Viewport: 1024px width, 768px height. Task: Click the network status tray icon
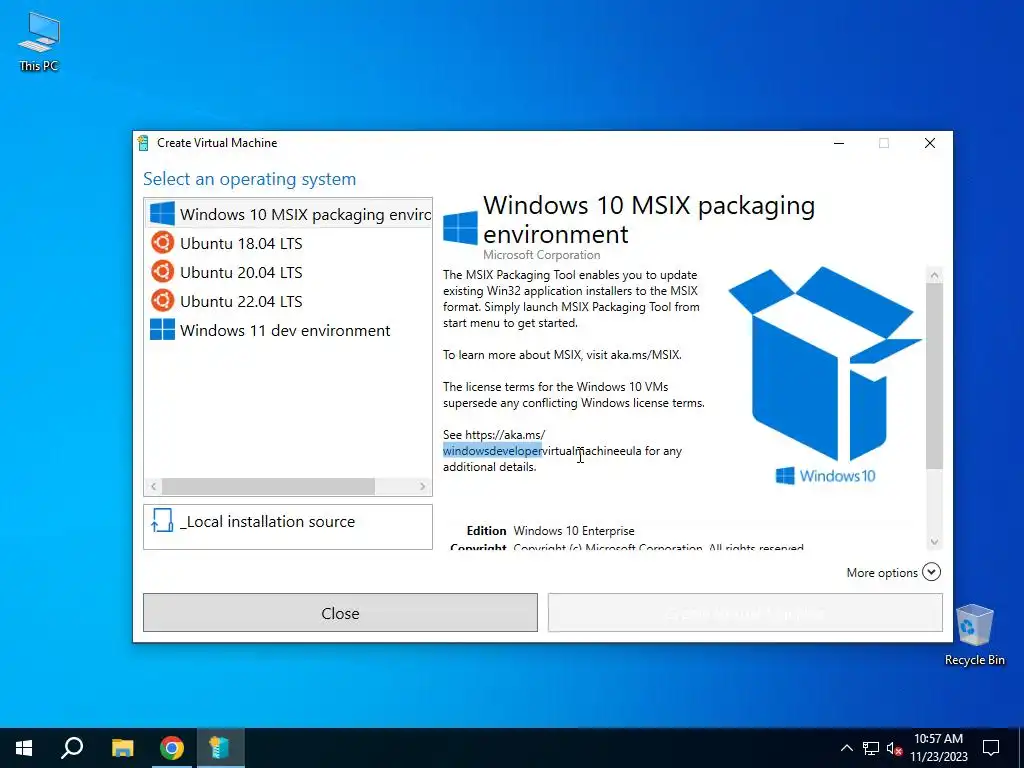click(871, 748)
